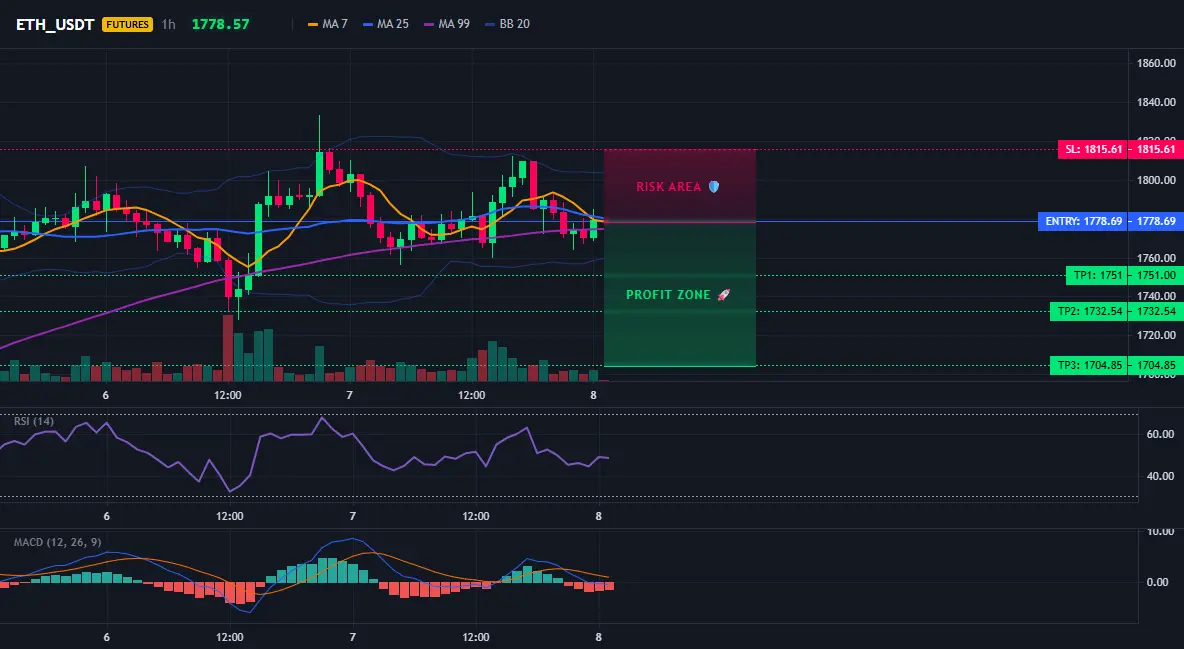Click the 1815.61 red price tag
Screen dimensions: 1184x649
[1156, 149]
